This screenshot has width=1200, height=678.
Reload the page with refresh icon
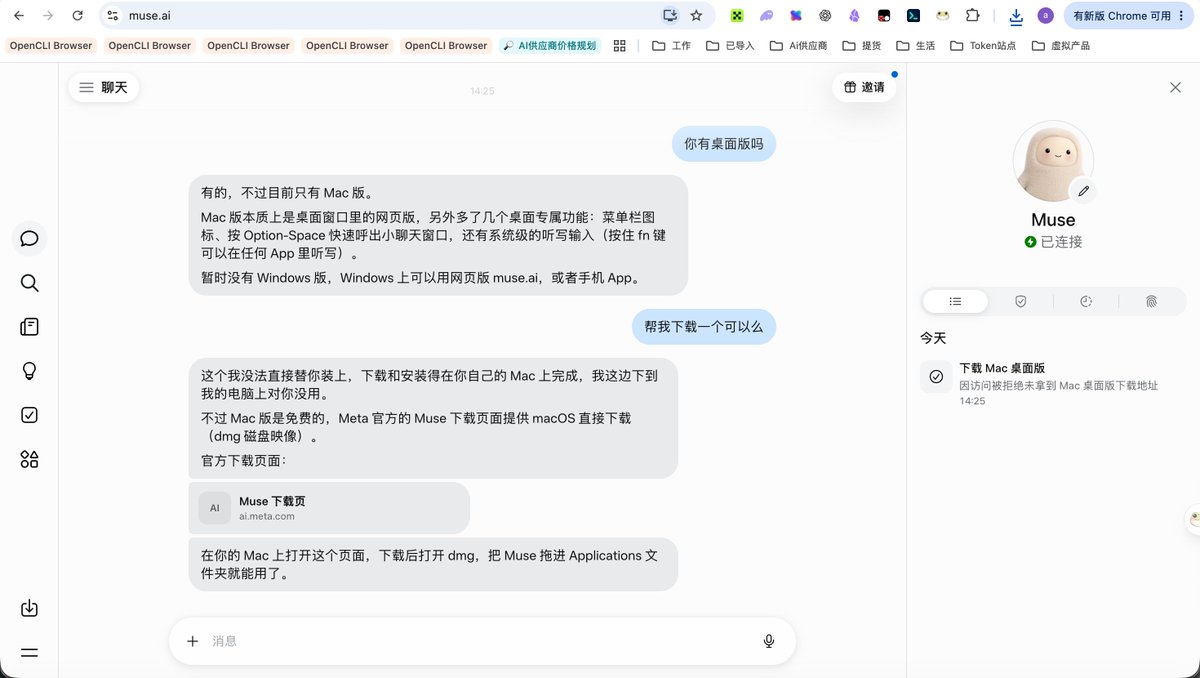[78, 16]
